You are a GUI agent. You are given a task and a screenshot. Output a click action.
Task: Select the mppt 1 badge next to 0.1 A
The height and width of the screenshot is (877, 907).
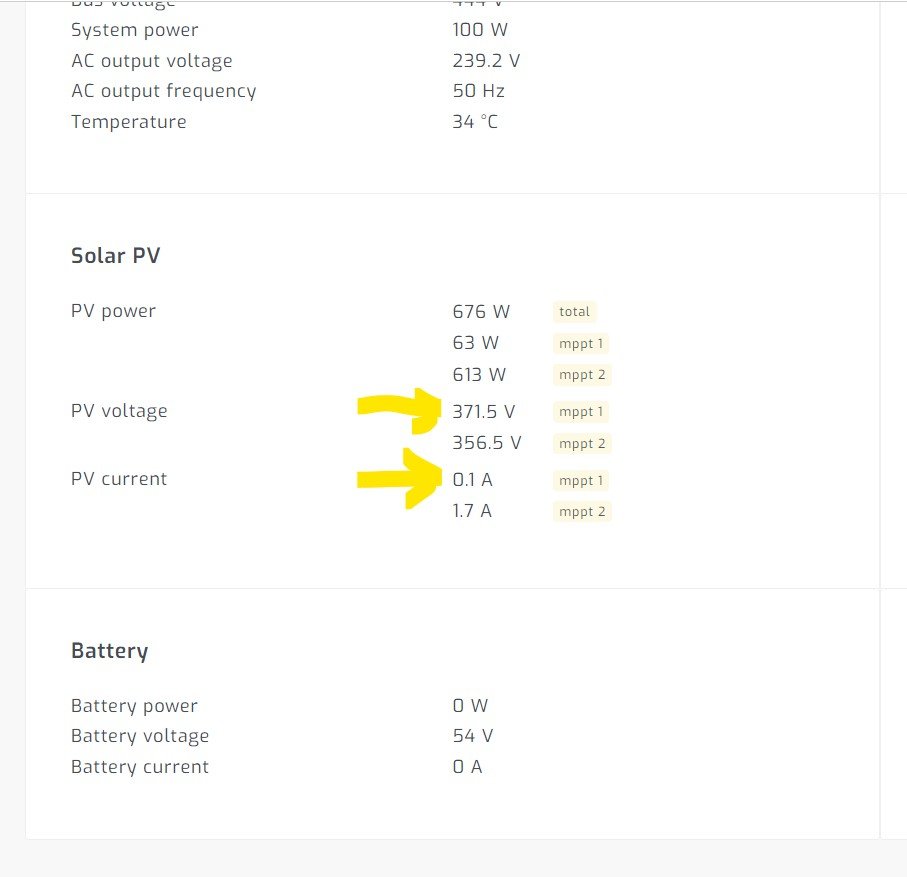[x=581, y=481]
